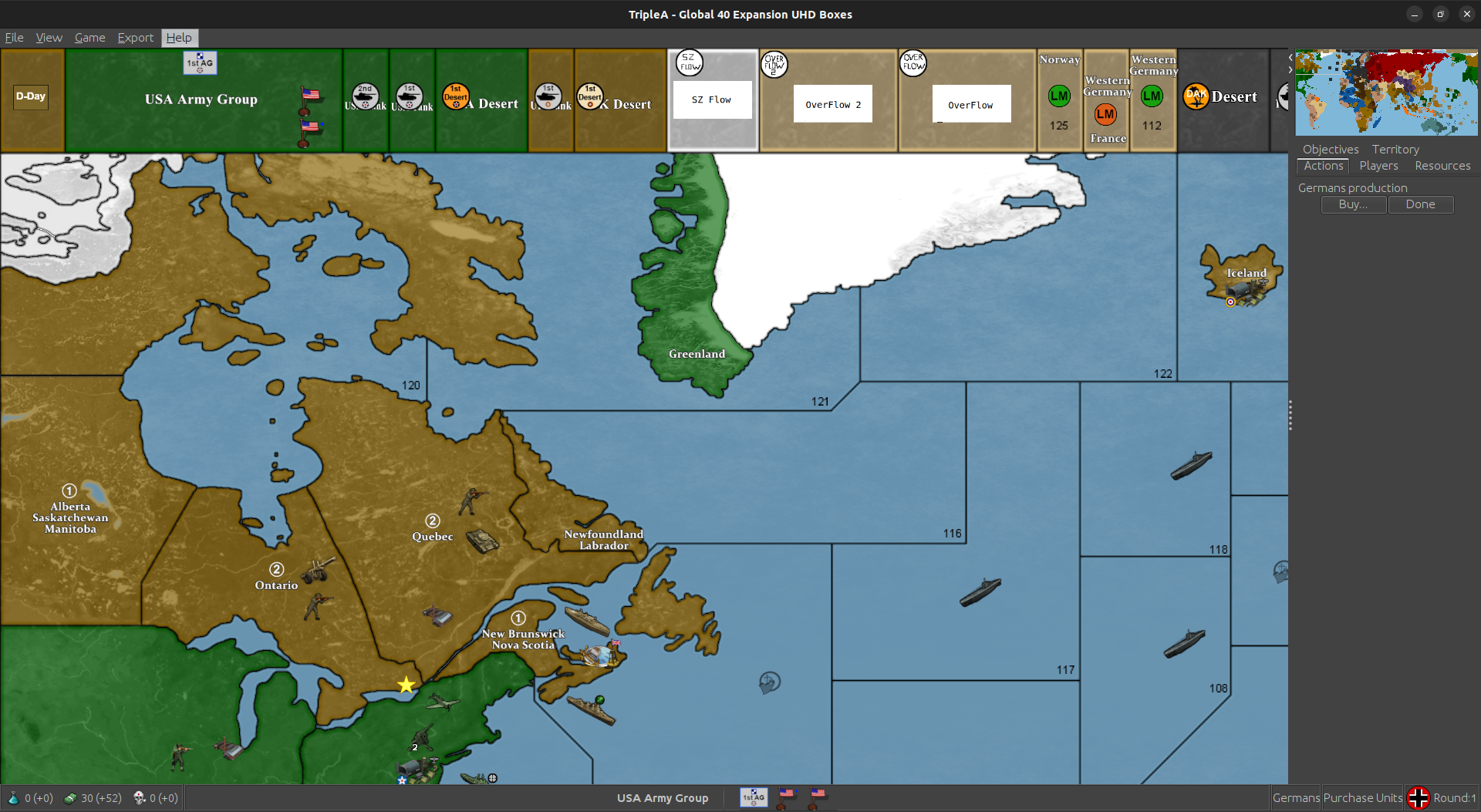This screenshot has width=1481, height=812.
Task: Click the orange LM marker above France
Action: coord(1105,114)
